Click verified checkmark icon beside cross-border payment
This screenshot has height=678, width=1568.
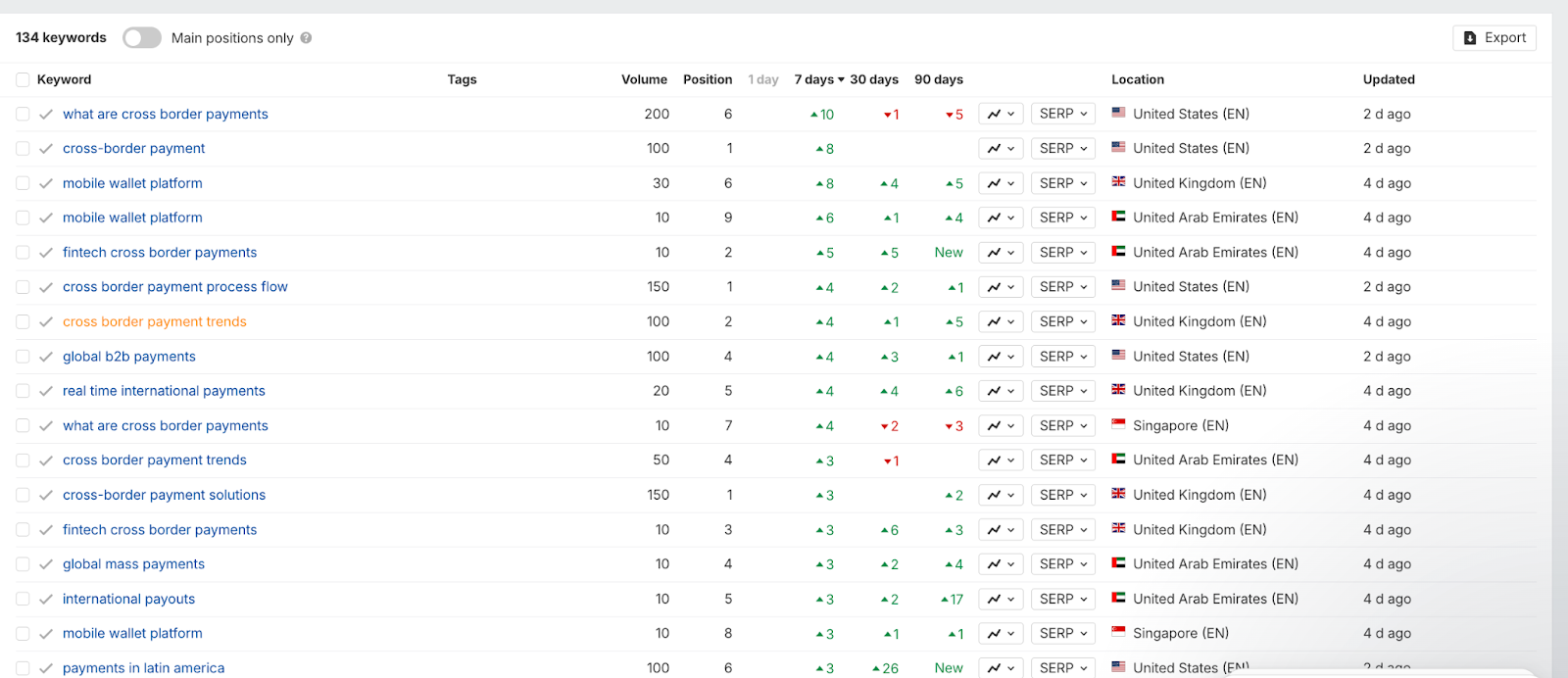coord(46,149)
